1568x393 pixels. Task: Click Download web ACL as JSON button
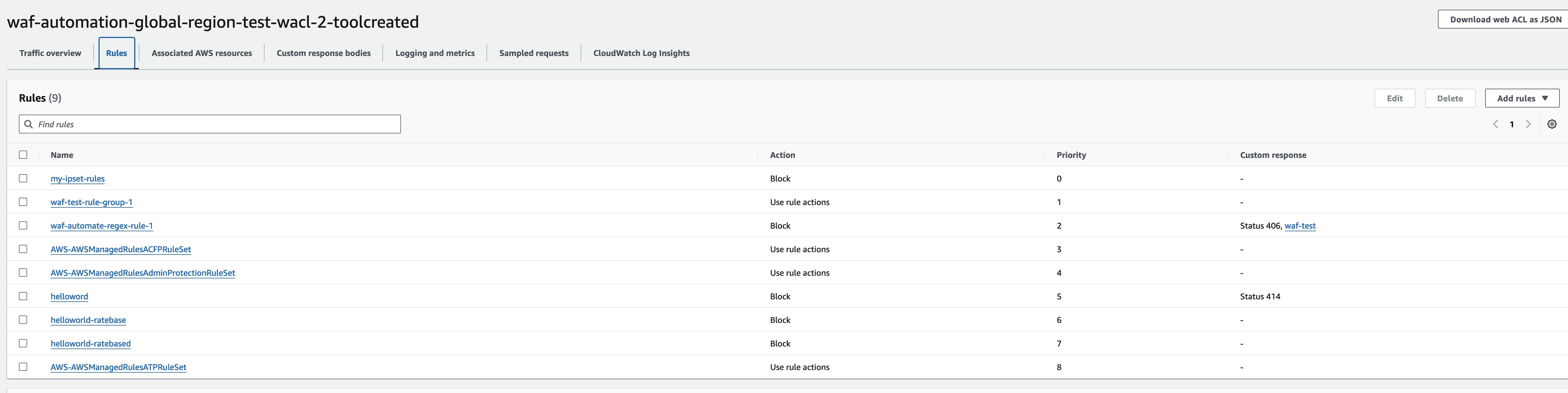coord(1503,19)
